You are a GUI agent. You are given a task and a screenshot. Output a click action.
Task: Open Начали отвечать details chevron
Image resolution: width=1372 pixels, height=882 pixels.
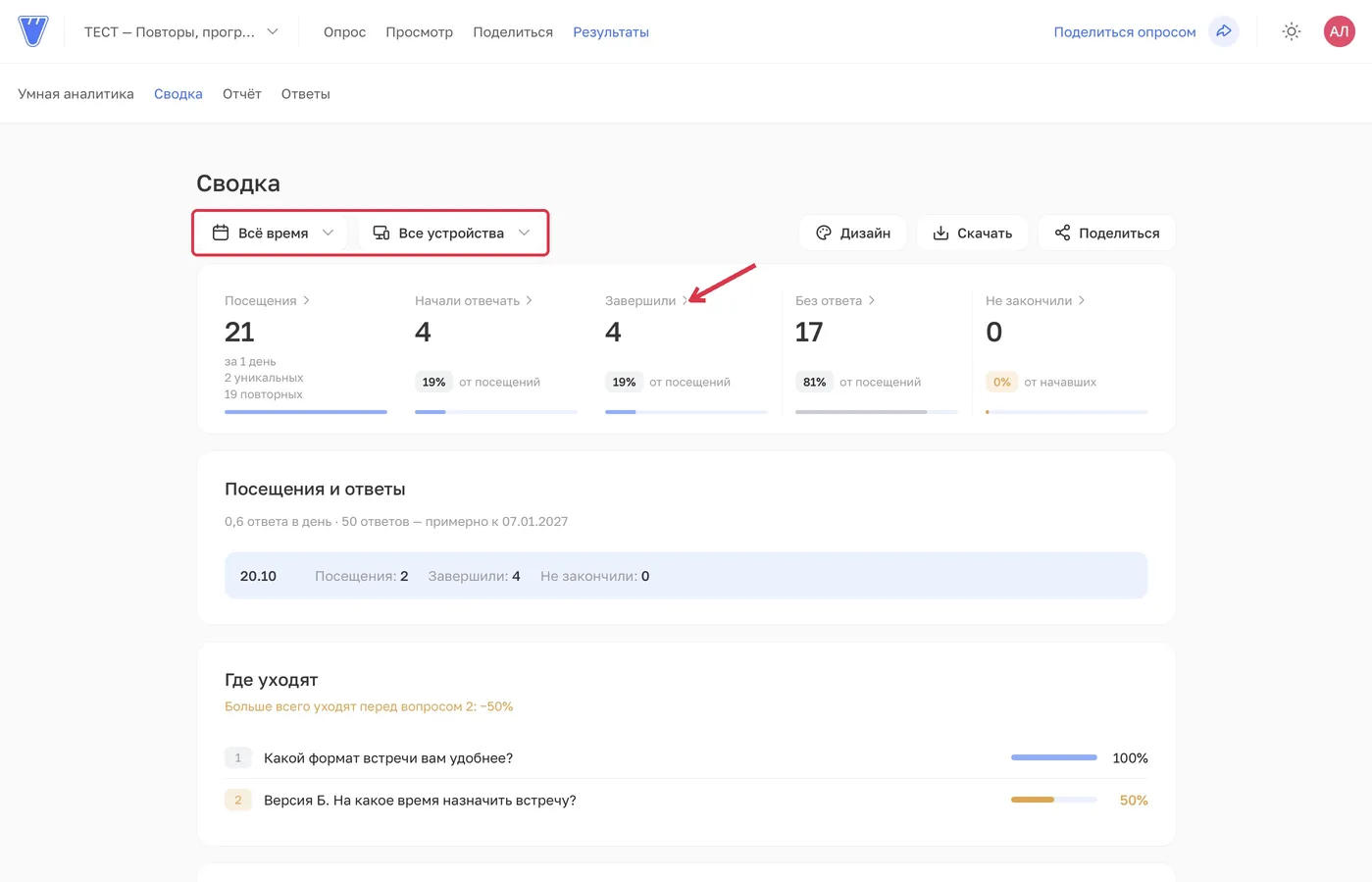[x=529, y=300]
